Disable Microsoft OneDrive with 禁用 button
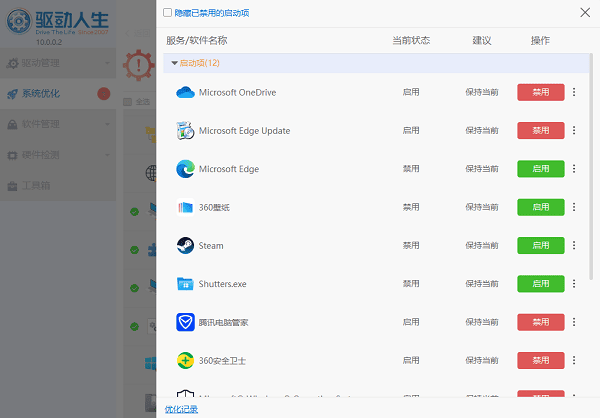The height and width of the screenshot is (418, 600). click(541, 92)
